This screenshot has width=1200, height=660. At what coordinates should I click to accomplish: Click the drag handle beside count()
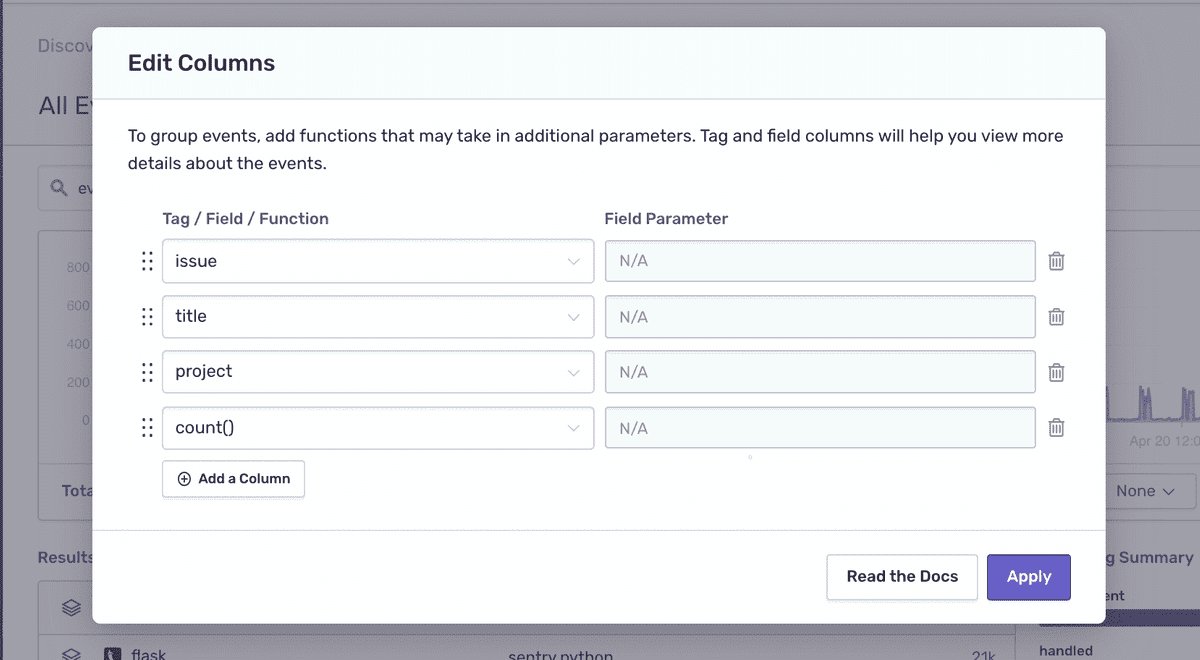coord(147,427)
